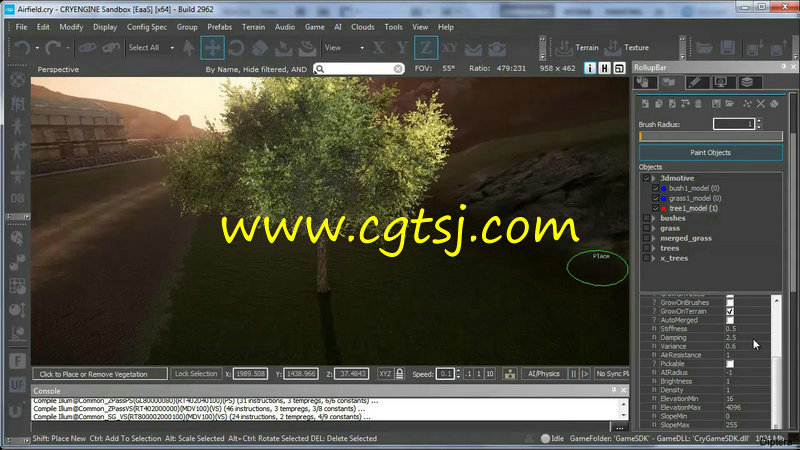Click the Unlink objects chain icon
Viewport: 800px width, 450px height.
(x=111, y=48)
